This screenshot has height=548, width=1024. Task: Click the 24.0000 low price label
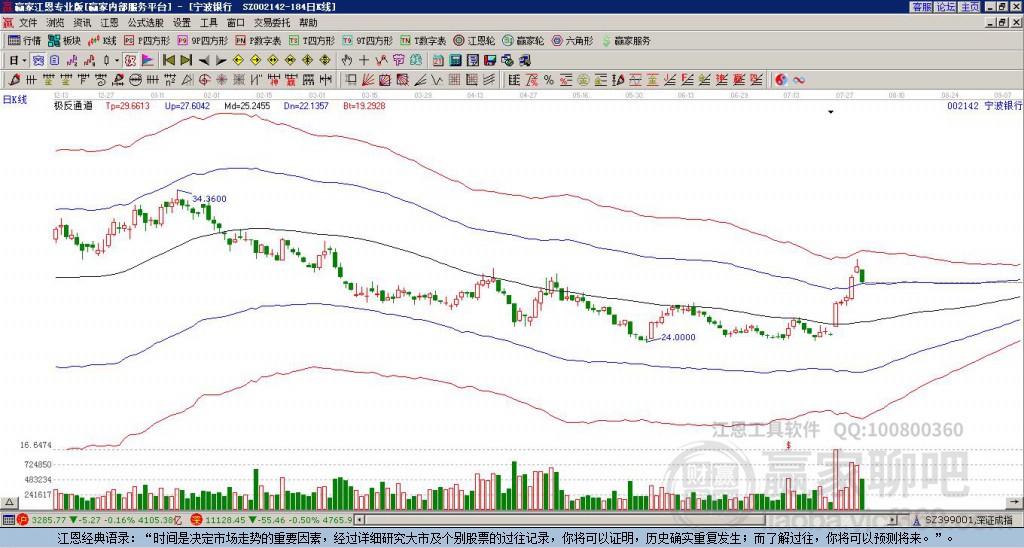pyautogui.click(x=678, y=337)
